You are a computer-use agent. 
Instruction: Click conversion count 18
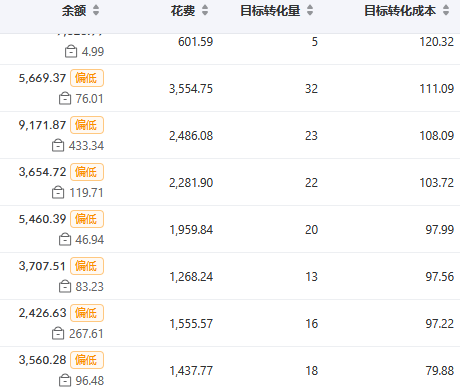click(x=312, y=371)
